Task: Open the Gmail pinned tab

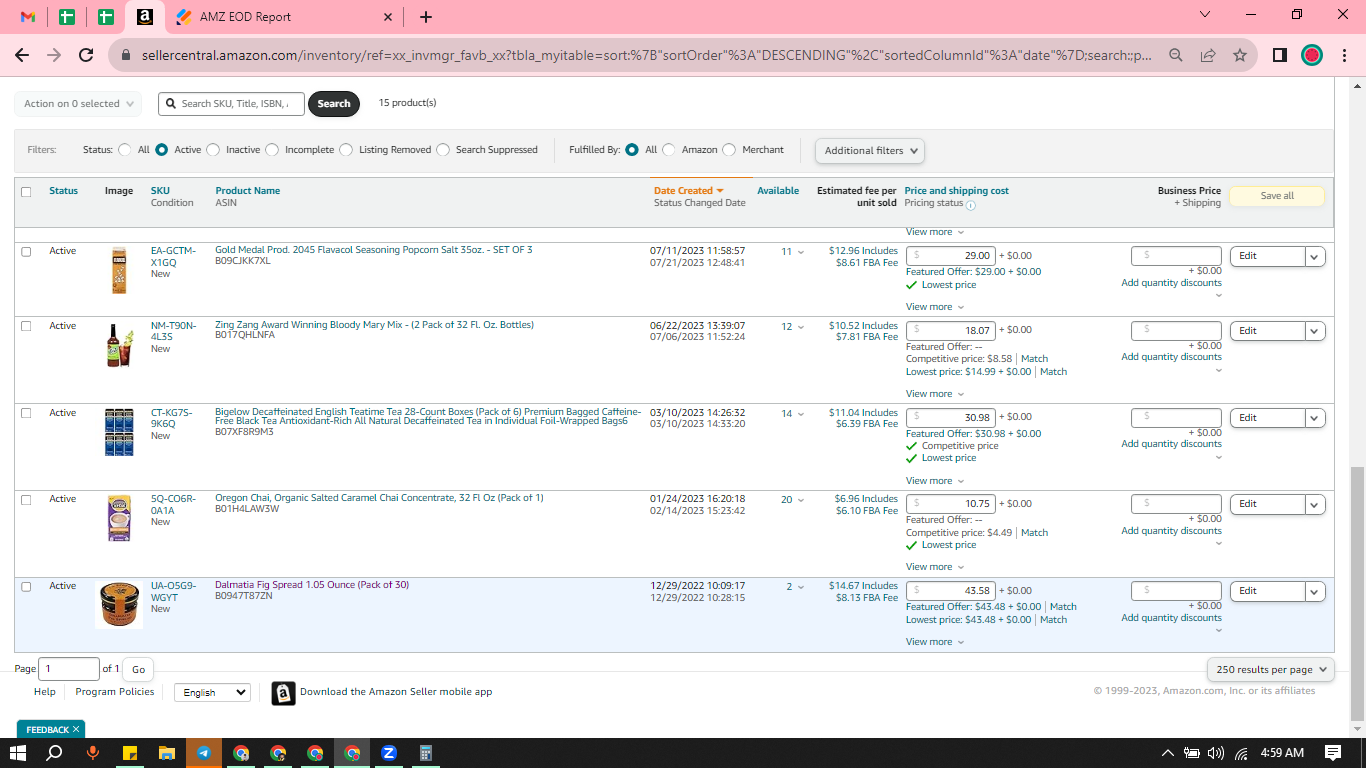Action: point(28,17)
